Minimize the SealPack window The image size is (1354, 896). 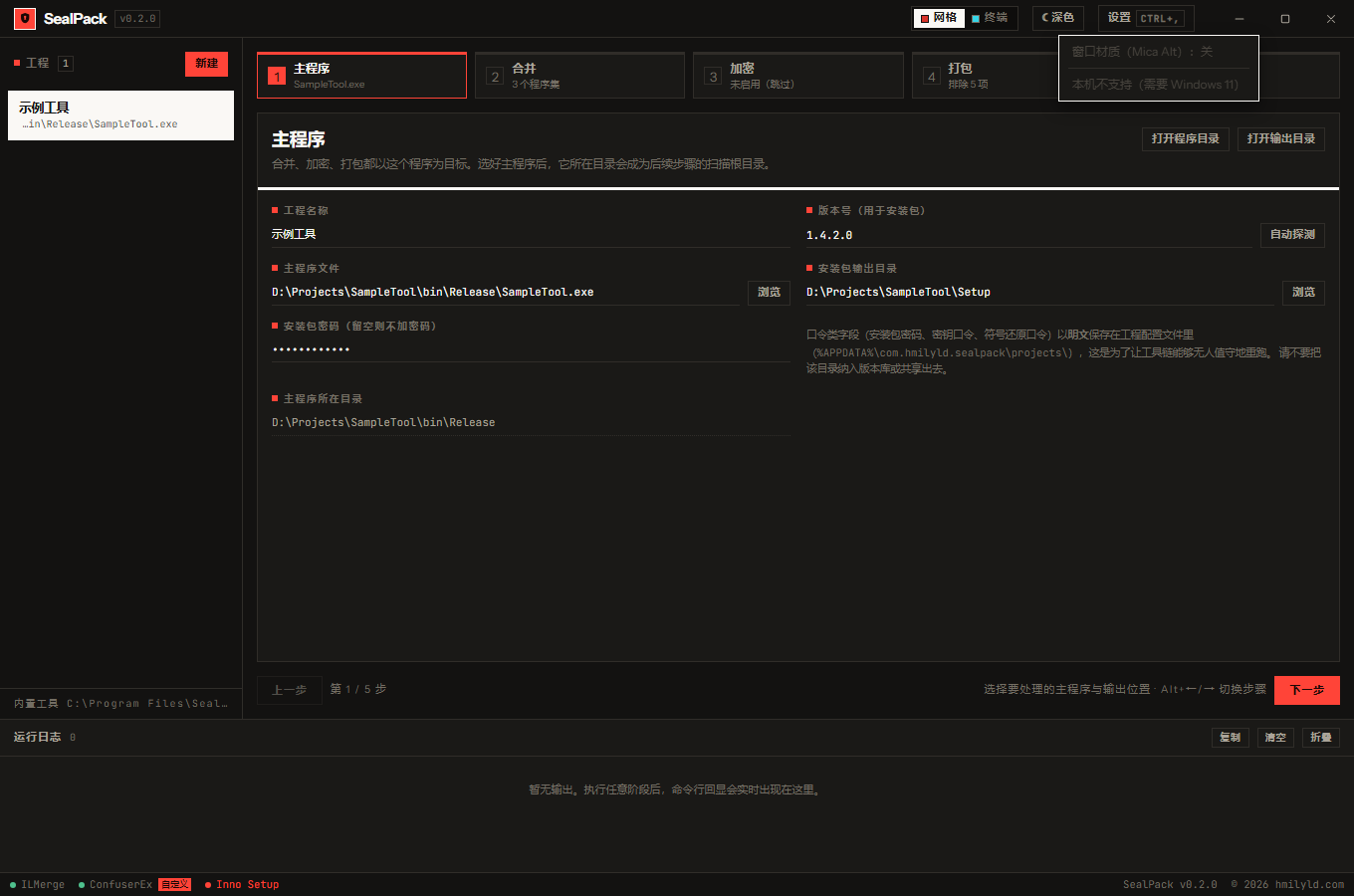(x=1240, y=18)
